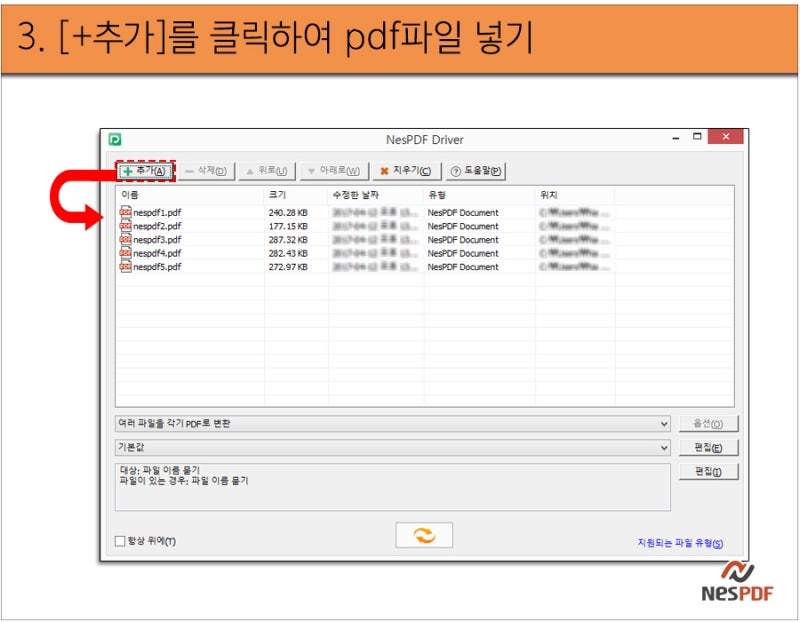The width and height of the screenshot is (800, 622).
Task: Select file name nespdf4.pdf
Action: 157,253
